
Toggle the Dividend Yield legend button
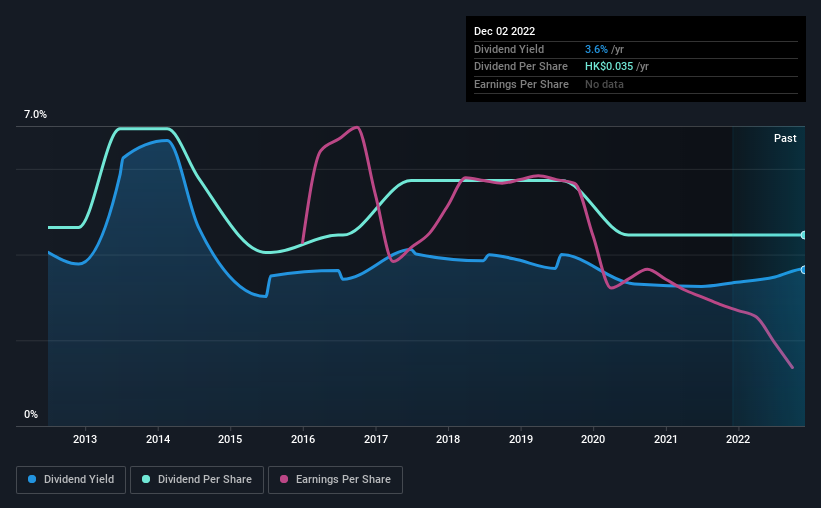[71, 480]
